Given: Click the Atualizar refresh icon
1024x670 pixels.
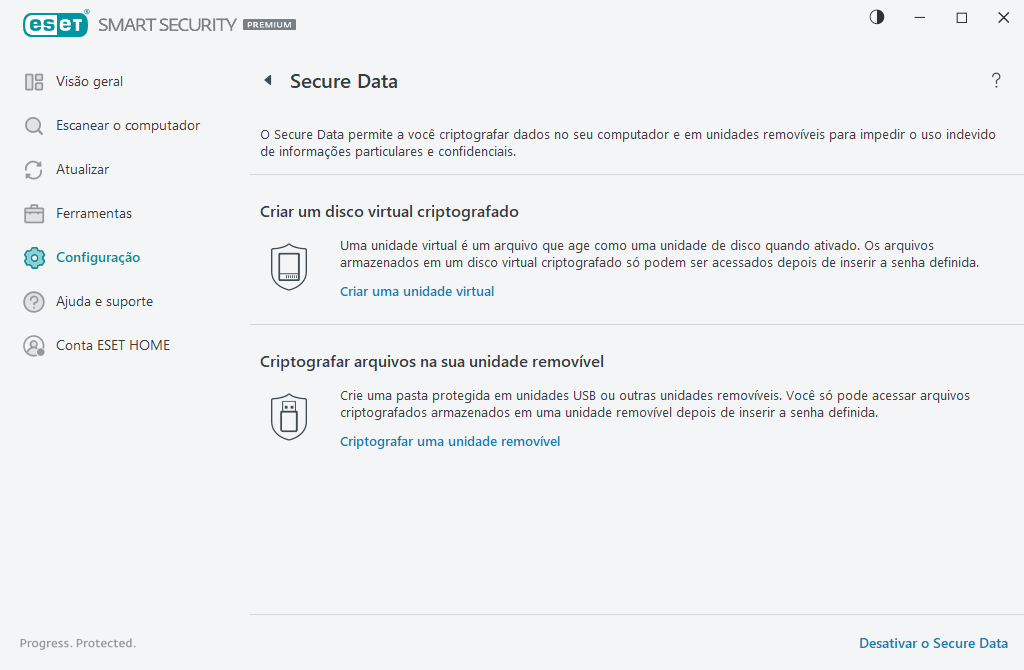Looking at the screenshot, I should click(33, 169).
